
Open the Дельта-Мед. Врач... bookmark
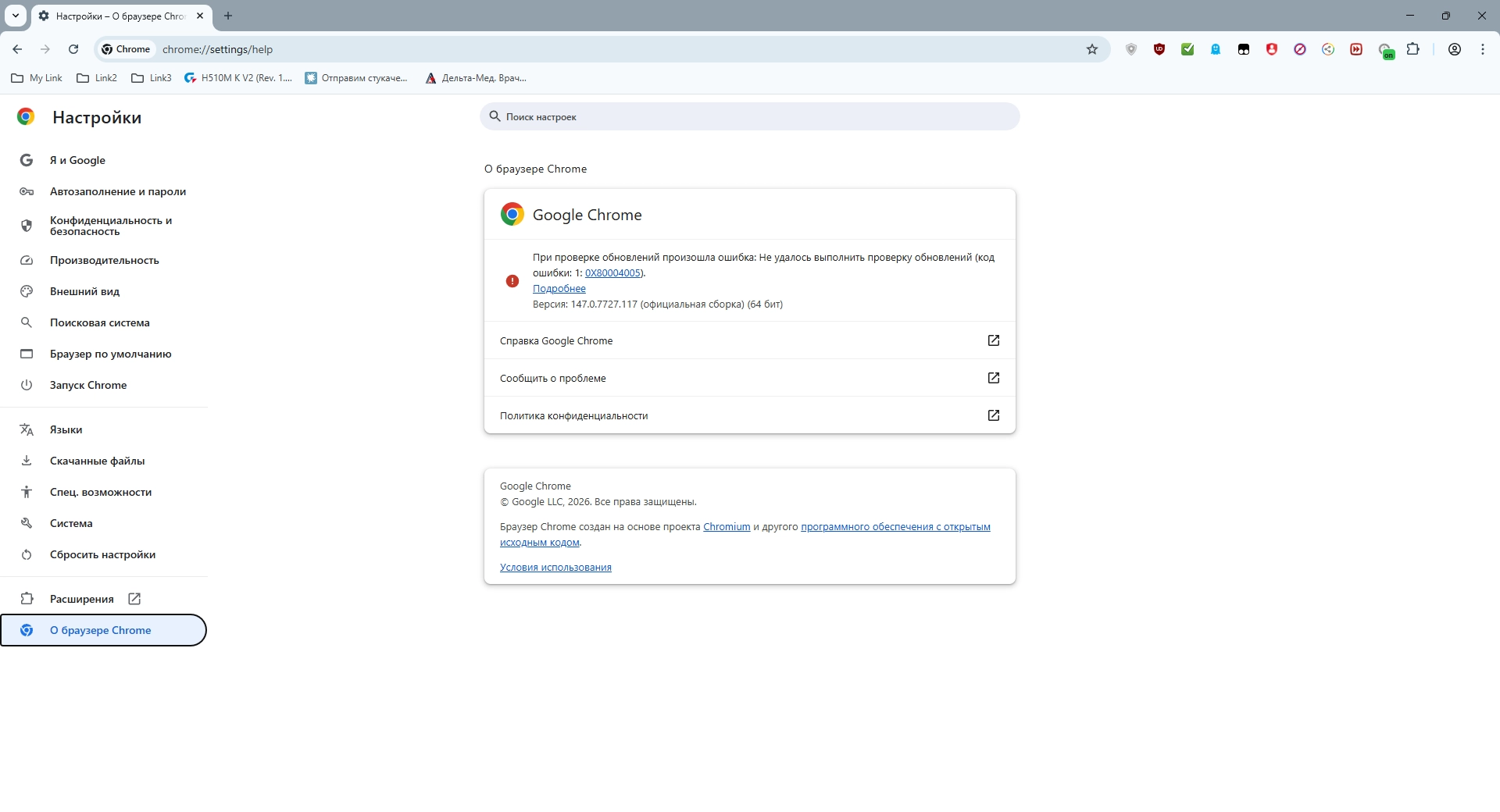tap(476, 78)
